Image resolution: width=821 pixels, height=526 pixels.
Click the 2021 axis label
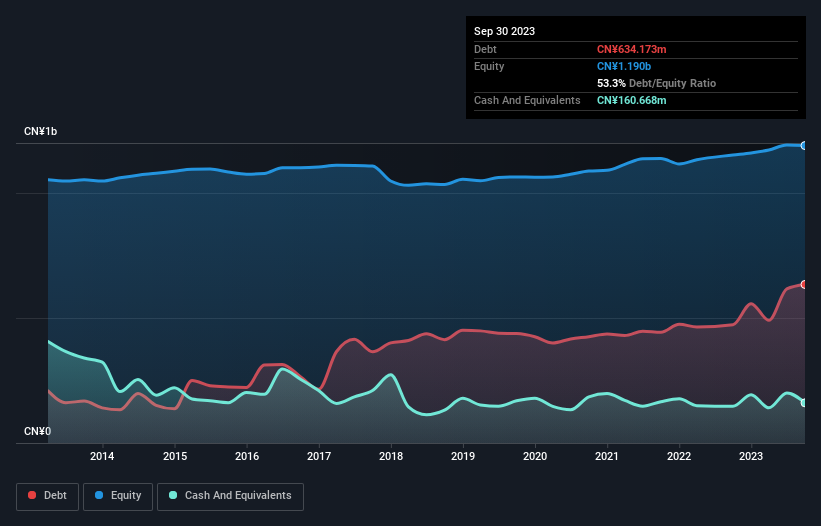[607, 456]
